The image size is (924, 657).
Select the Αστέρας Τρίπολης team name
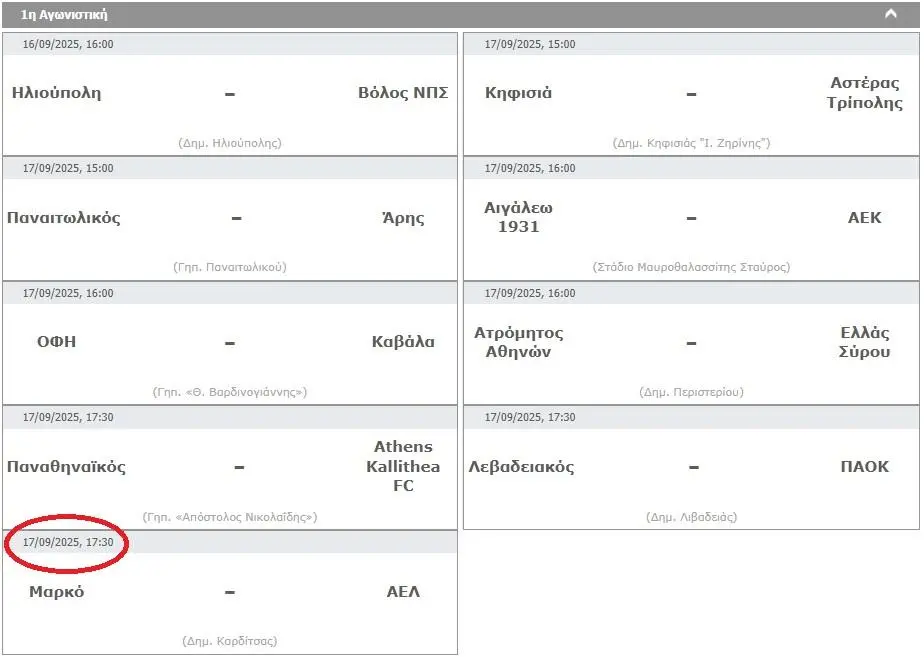(864, 93)
